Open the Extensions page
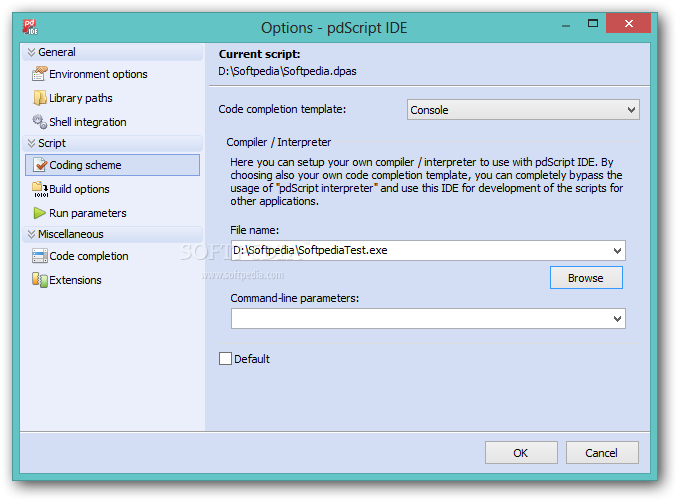 [x=75, y=280]
